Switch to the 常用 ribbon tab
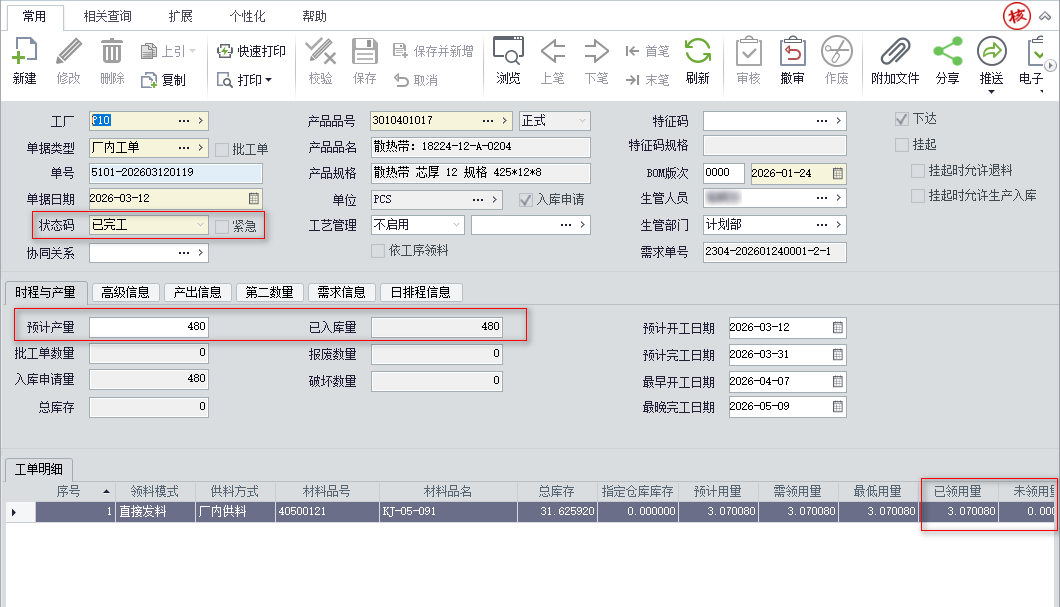Viewport: 1060px width, 607px height. tap(34, 16)
